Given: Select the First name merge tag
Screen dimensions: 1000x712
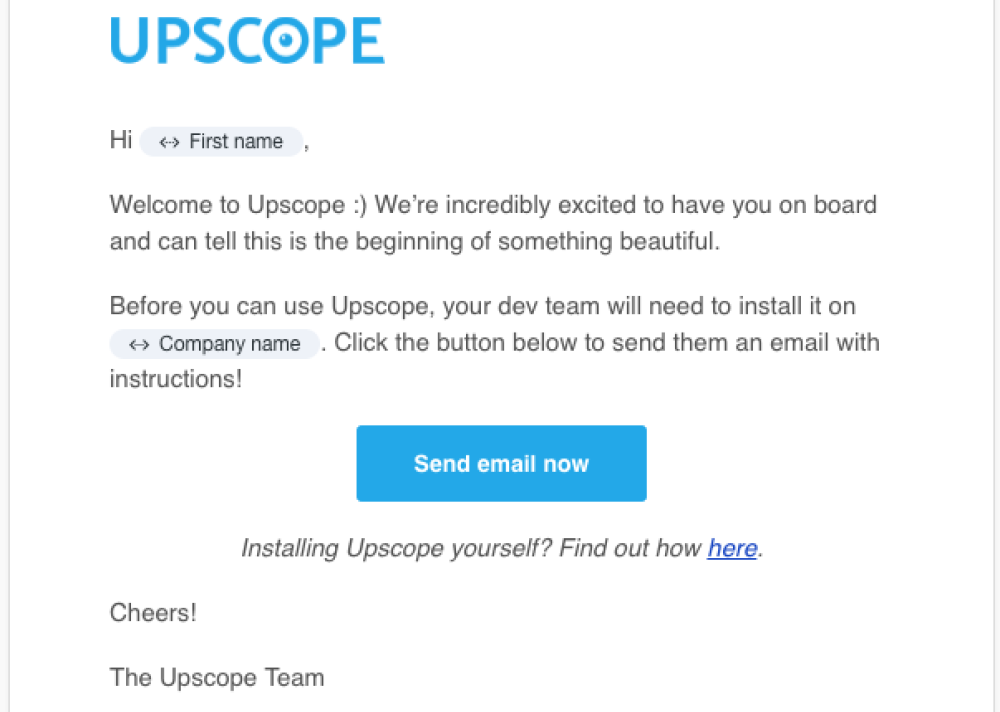Looking at the screenshot, I should 221,142.
